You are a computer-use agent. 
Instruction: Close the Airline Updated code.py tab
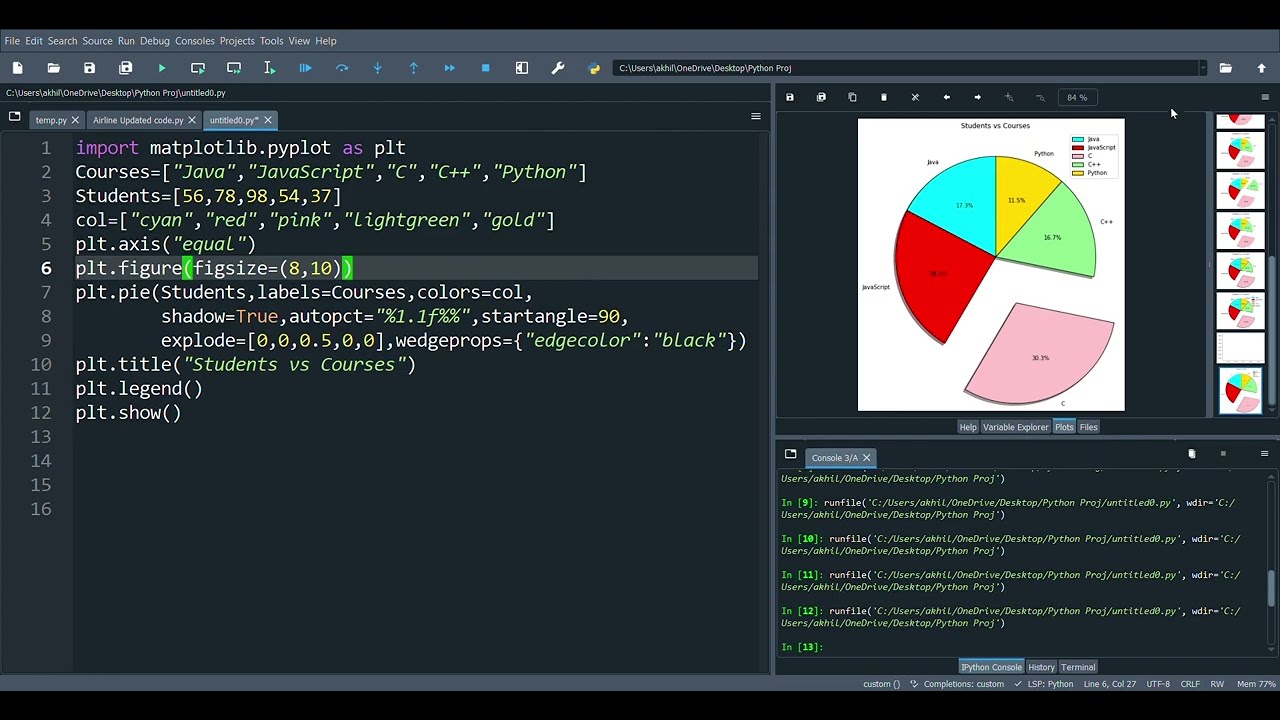click(x=192, y=120)
